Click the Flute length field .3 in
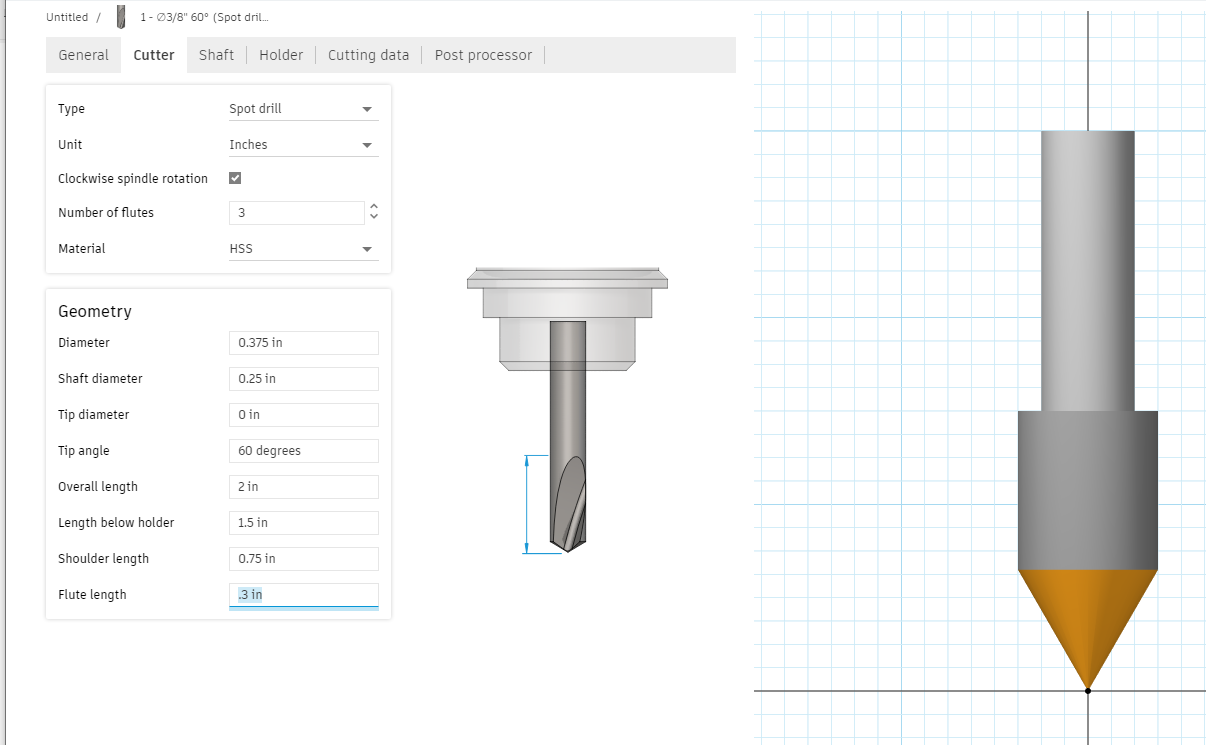The width and height of the screenshot is (1206, 745). coord(304,595)
